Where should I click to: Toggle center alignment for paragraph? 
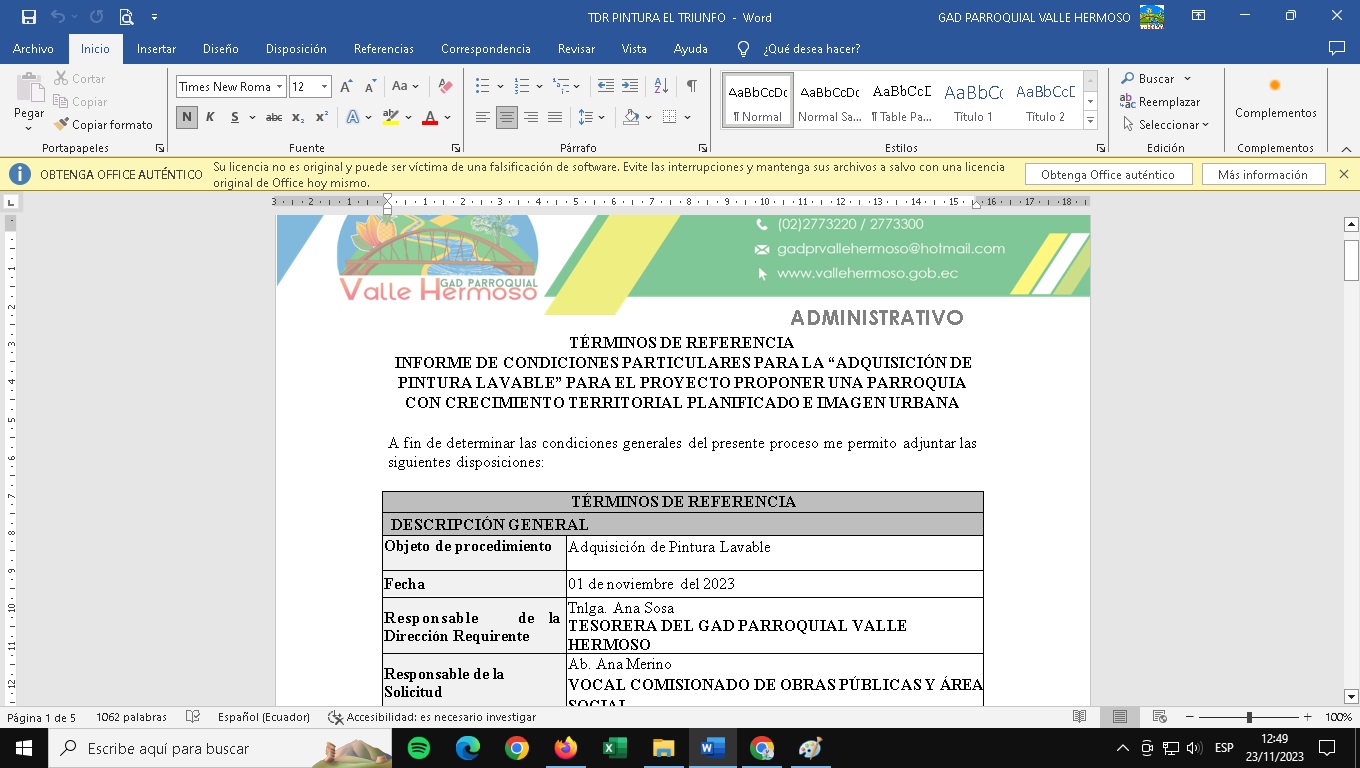tap(507, 117)
